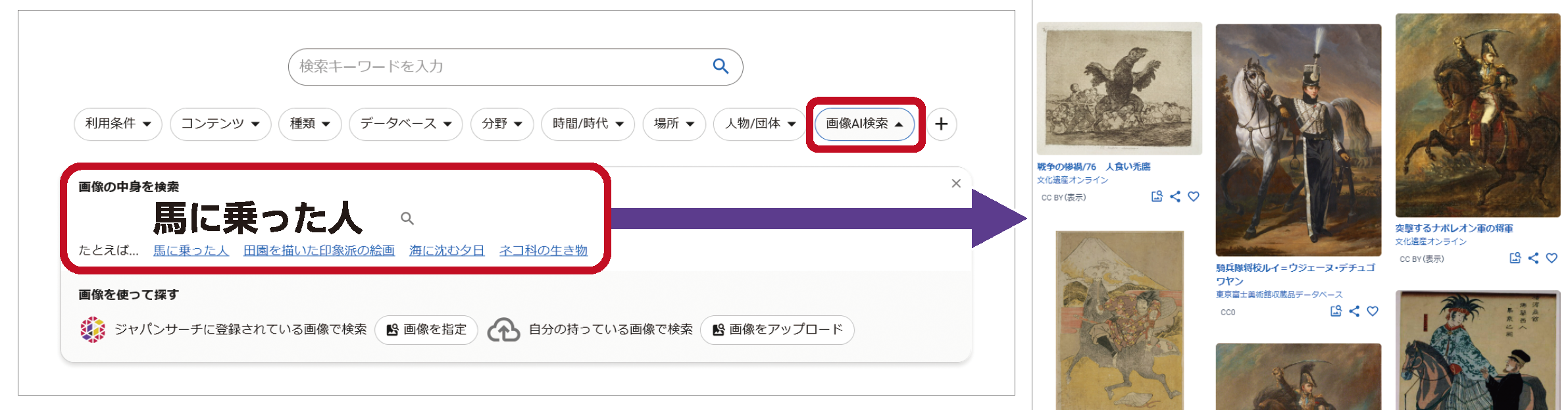This screenshot has height=410, width=1568.
Task: Open the 突撃するナポレオン軍の将軍 title link
Action: 1454,228
